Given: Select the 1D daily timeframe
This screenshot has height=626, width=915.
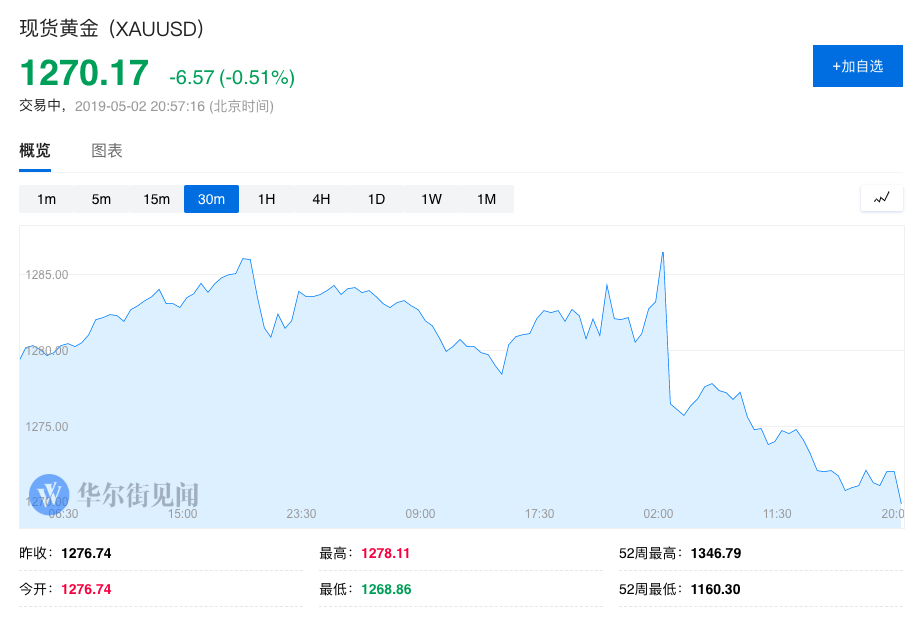Looking at the screenshot, I should tap(376, 199).
